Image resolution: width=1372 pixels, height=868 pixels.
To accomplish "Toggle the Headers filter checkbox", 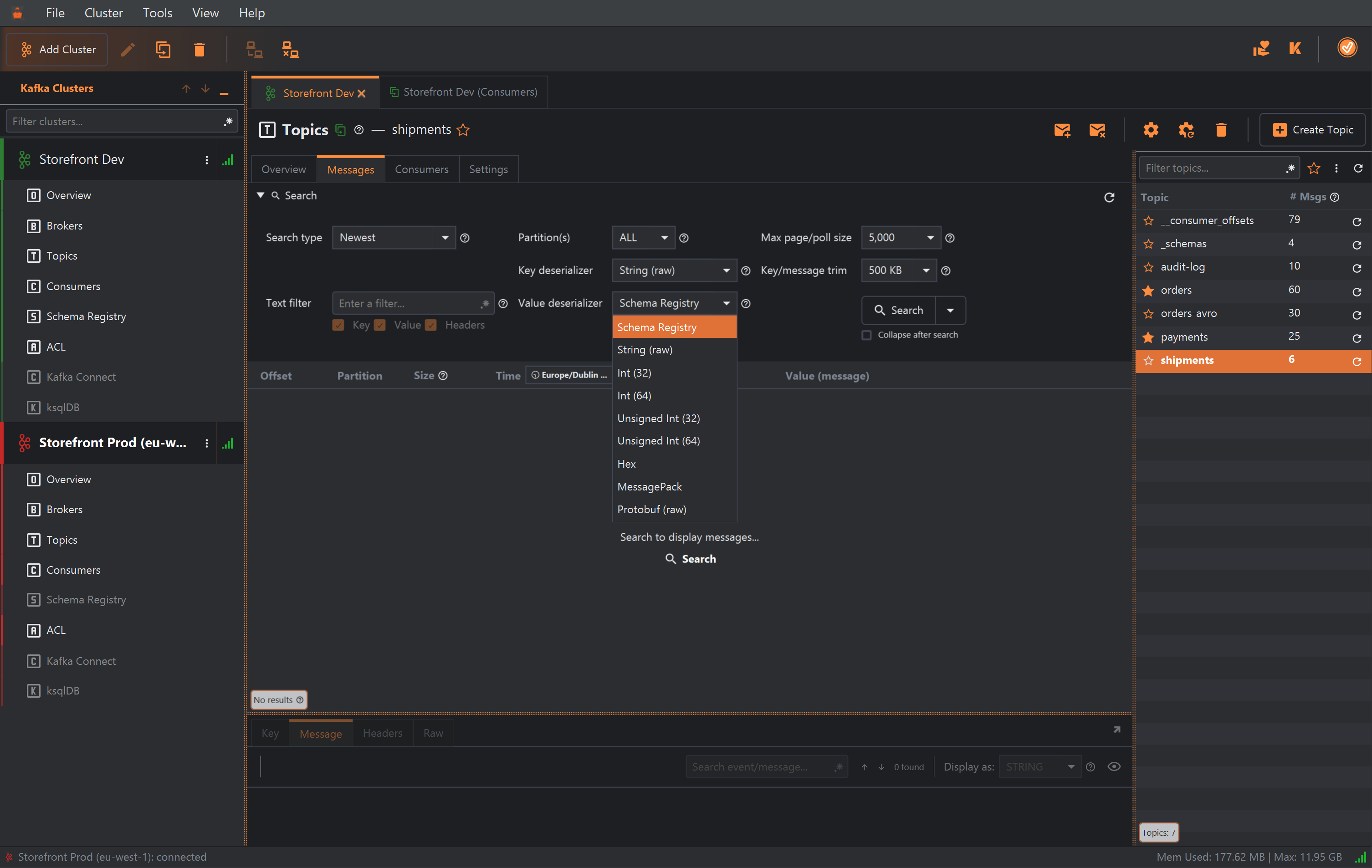I will point(431,325).
